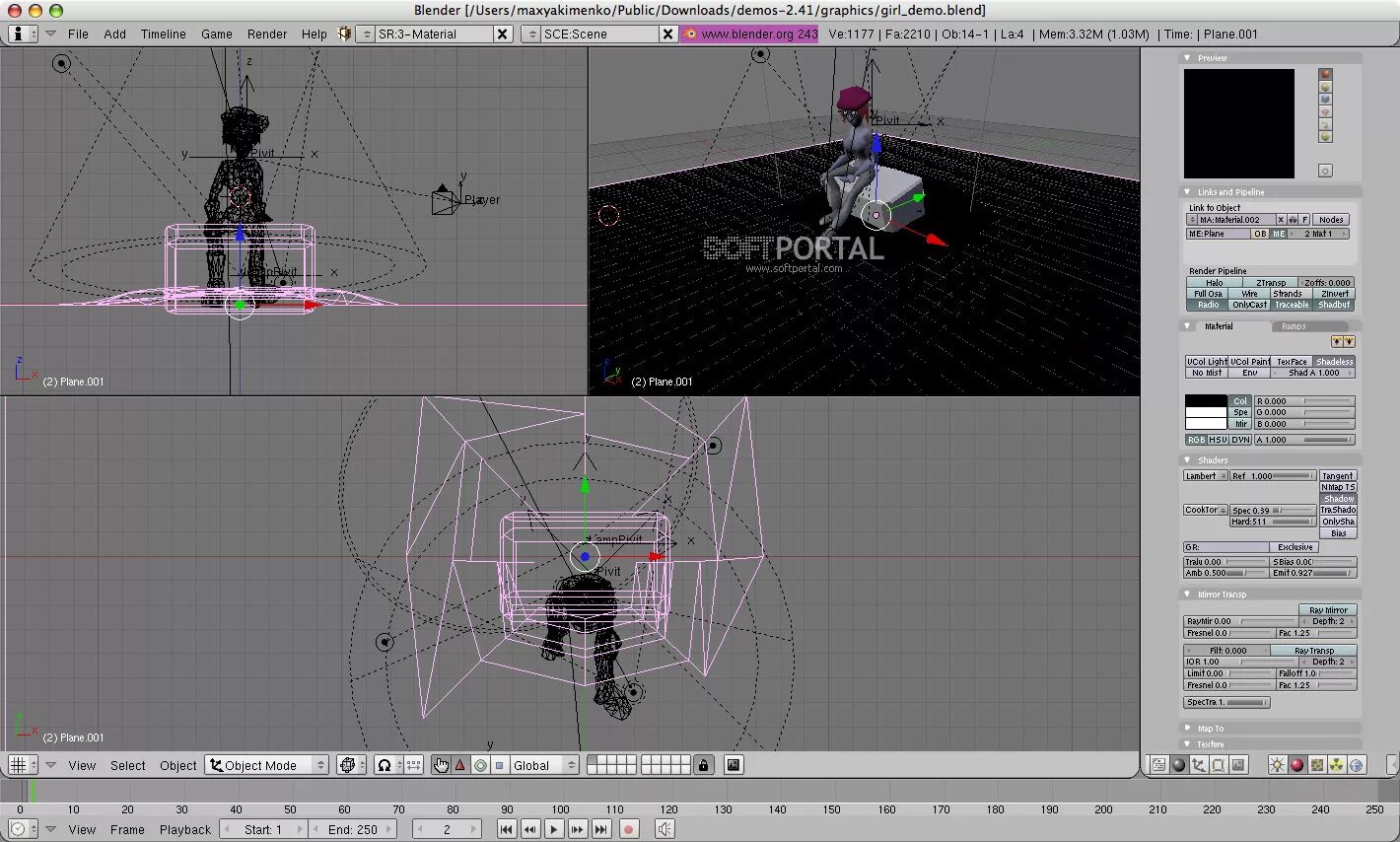The width and height of the screenshot is (1400, 842).
Task: Click the rotate manipulator ring icon
Action: (x=480, y=765)
